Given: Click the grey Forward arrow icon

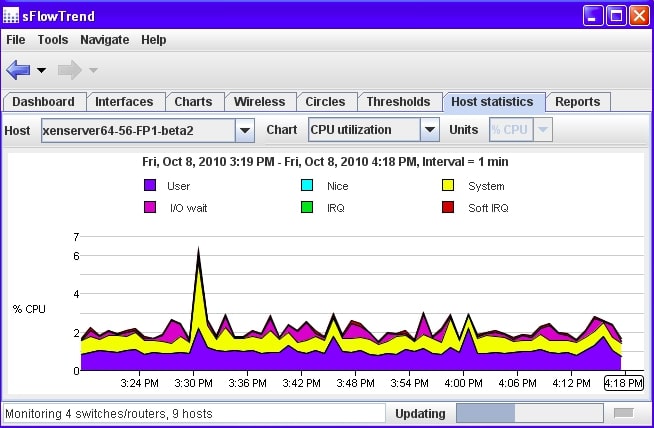Looking at the screenshot, I should (x=69, y=70).
